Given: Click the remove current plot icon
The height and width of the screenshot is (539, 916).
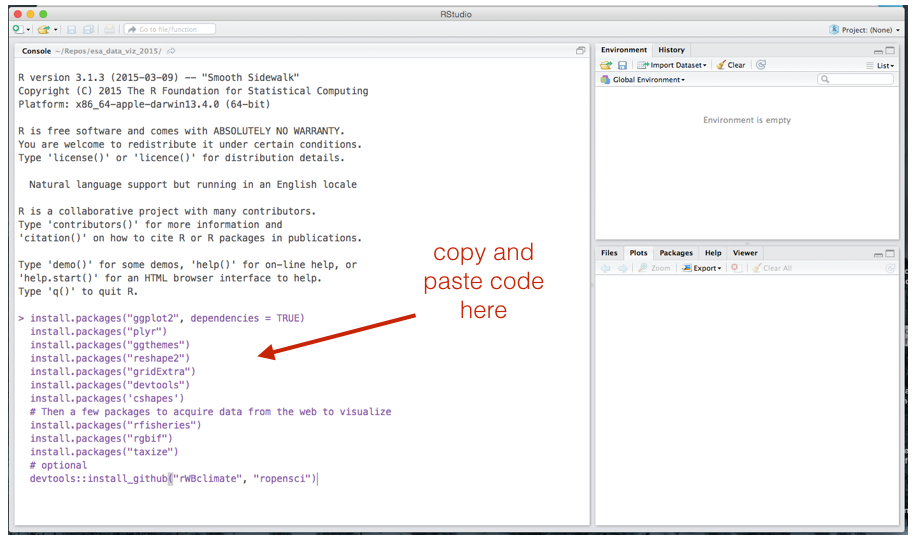Looking at the screenshot, I should pyautogui.click(x=735, y=267).
